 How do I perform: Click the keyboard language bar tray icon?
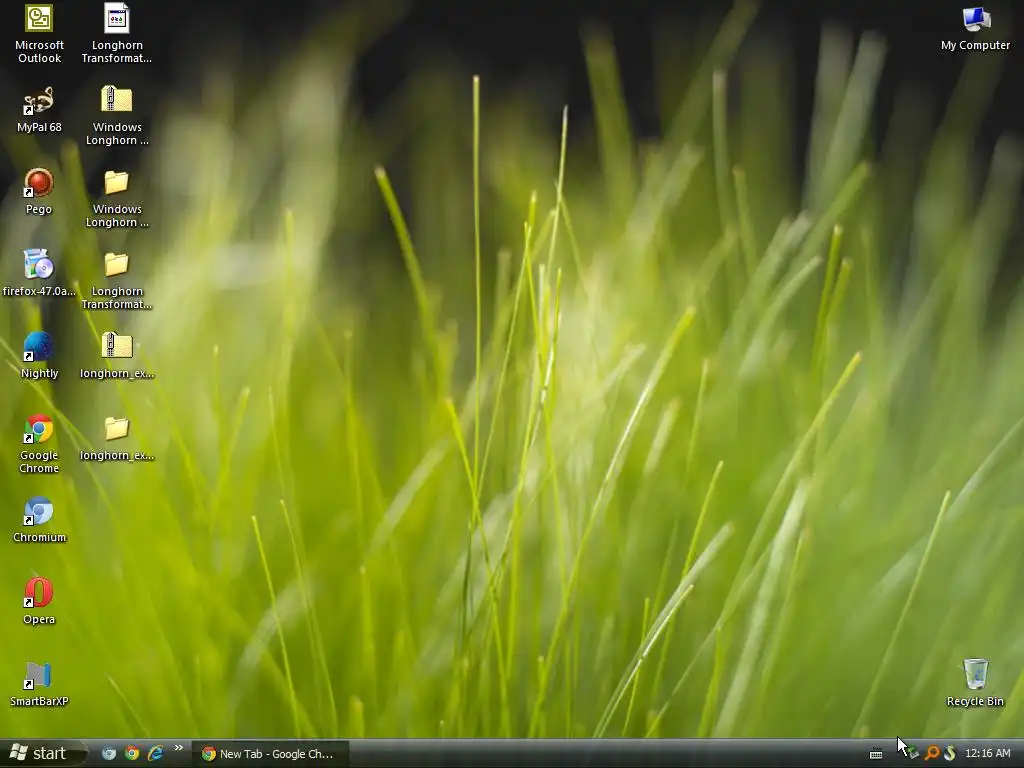click(x=876, y=754)
